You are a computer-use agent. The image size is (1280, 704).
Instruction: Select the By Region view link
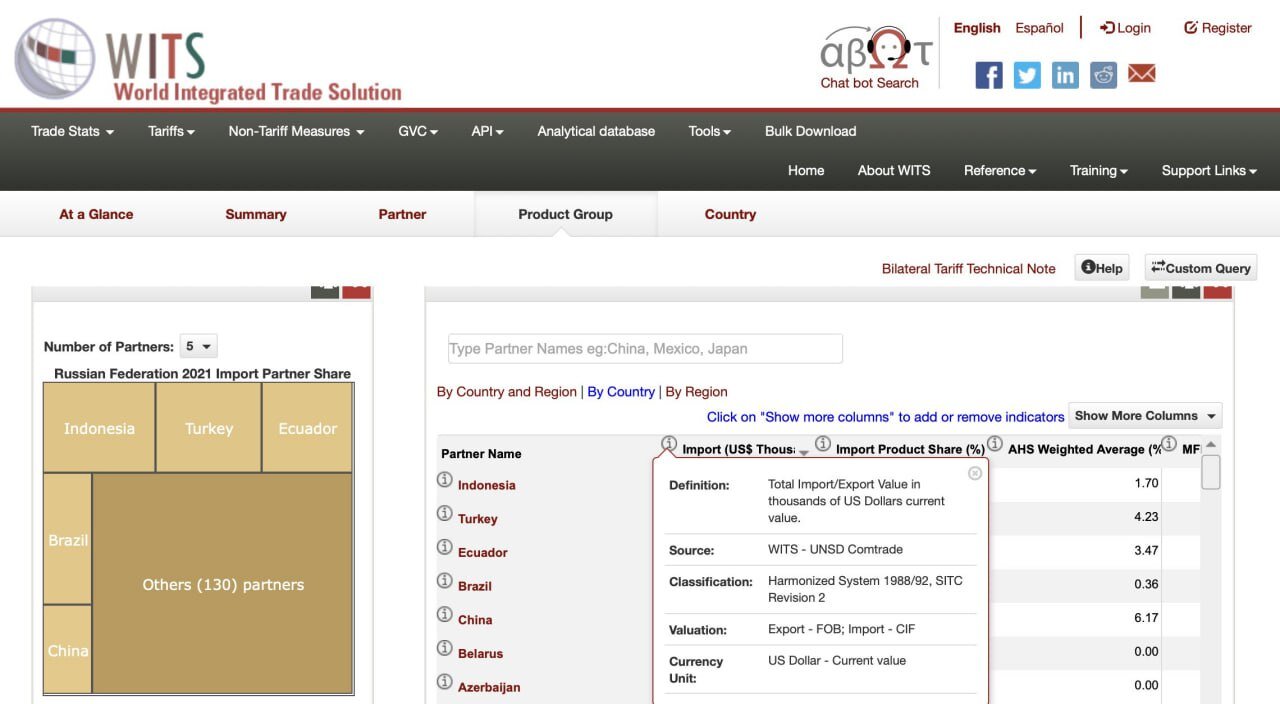coord(696,392)
